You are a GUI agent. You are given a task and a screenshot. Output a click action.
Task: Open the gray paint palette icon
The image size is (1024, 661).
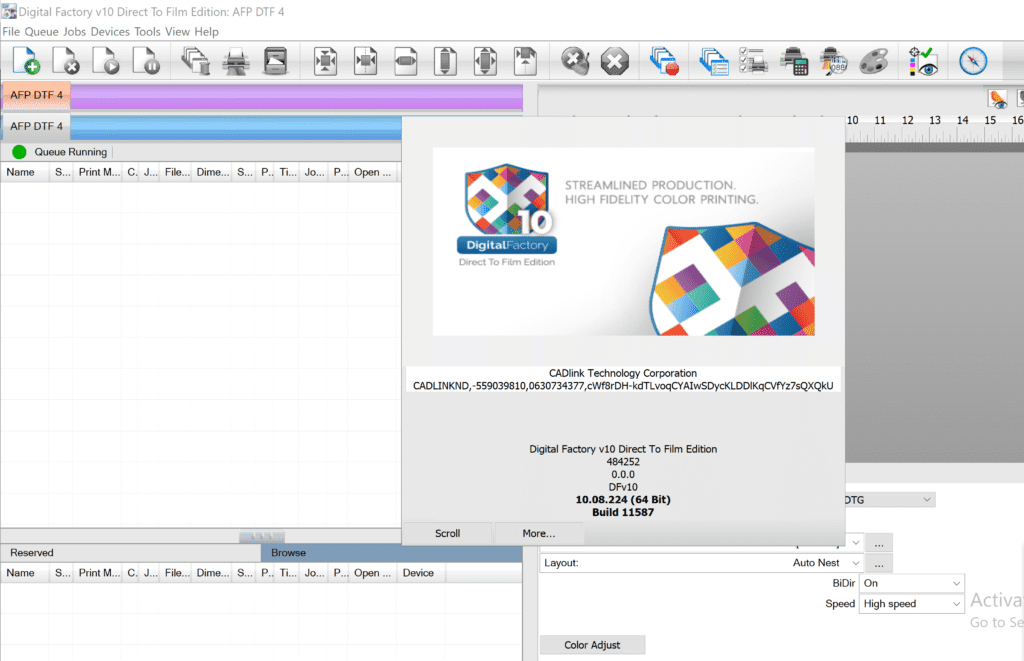tap(874, 61)
